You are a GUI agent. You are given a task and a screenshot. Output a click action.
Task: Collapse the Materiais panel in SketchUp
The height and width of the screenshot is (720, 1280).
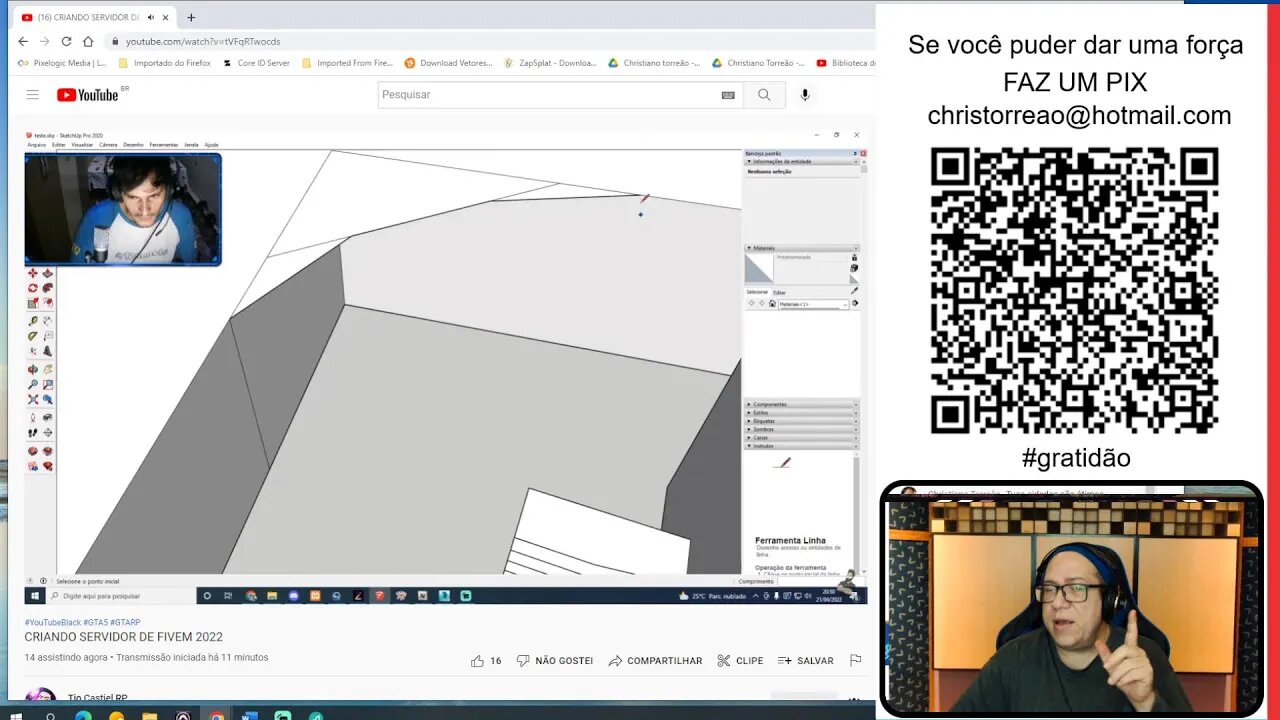801,248
